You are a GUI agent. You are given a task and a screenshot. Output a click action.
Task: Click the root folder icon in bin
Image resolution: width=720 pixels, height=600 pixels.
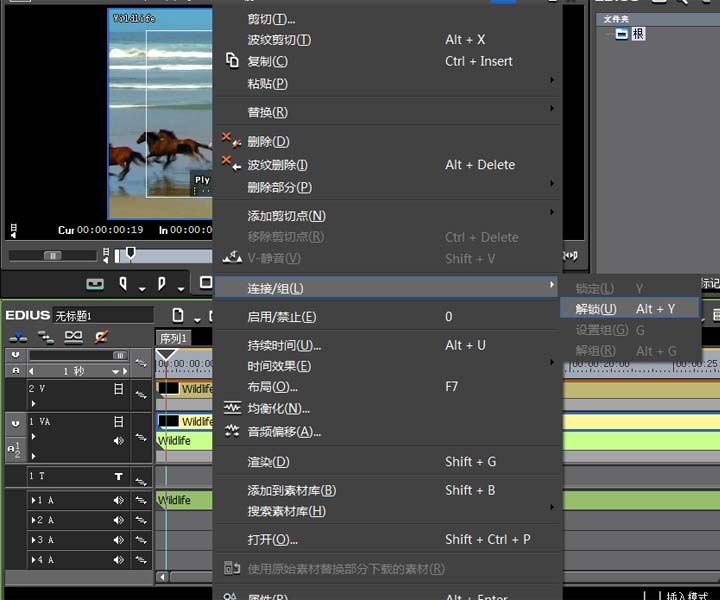pyautogui.click(x=621, y=34)
